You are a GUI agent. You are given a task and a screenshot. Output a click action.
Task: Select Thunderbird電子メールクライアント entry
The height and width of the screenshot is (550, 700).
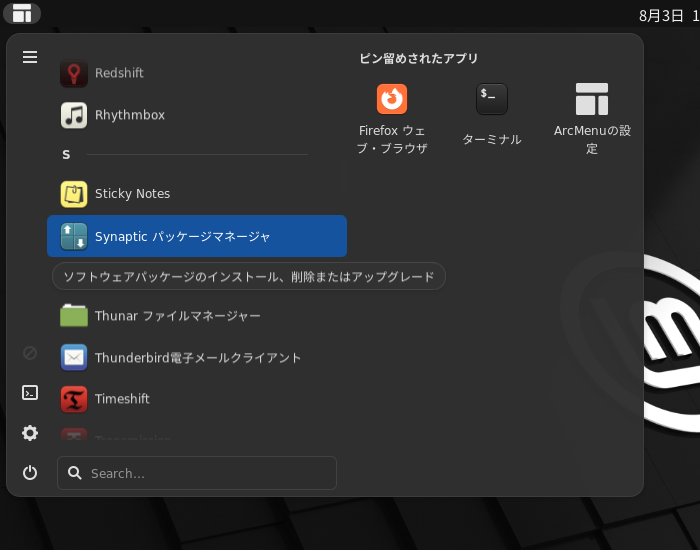click(197, 358)
